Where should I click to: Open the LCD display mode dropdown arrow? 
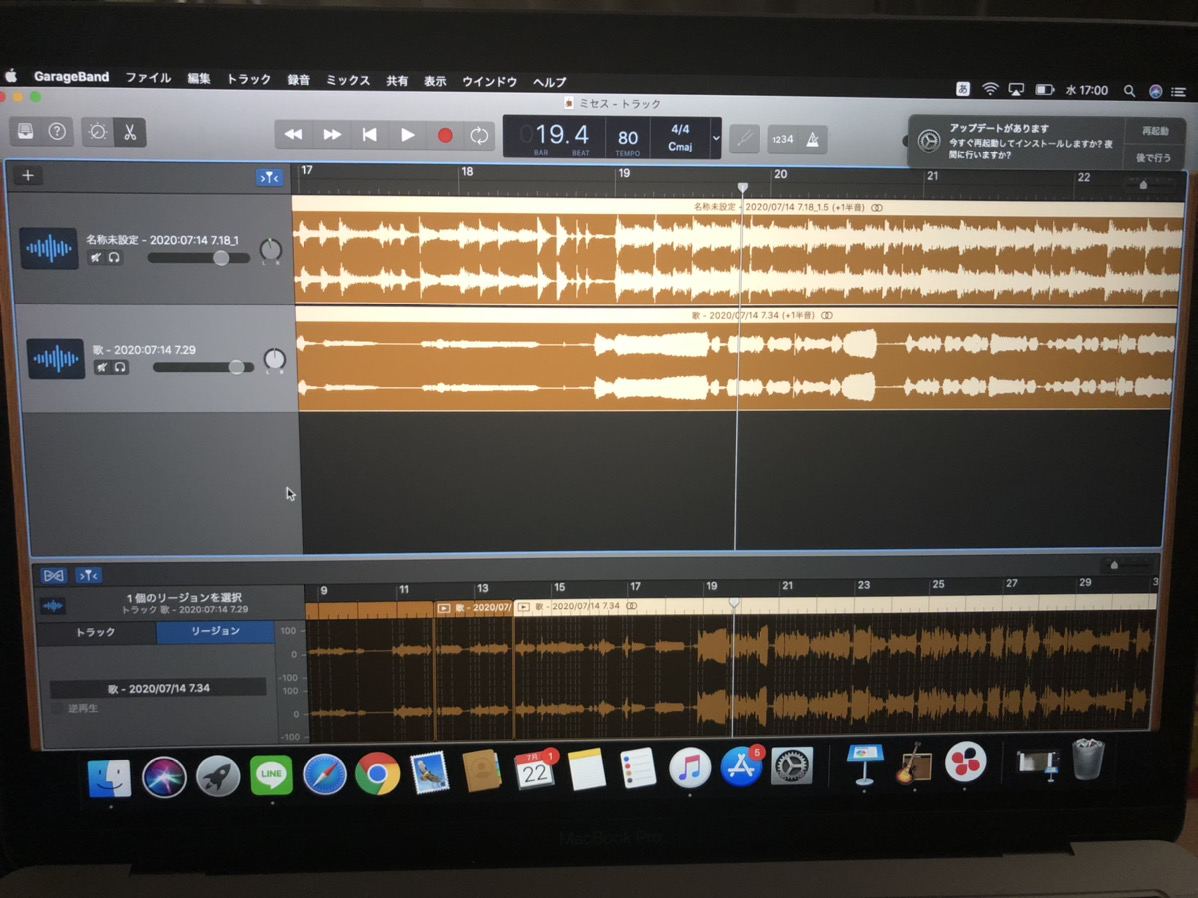click(x=716, y=138)
